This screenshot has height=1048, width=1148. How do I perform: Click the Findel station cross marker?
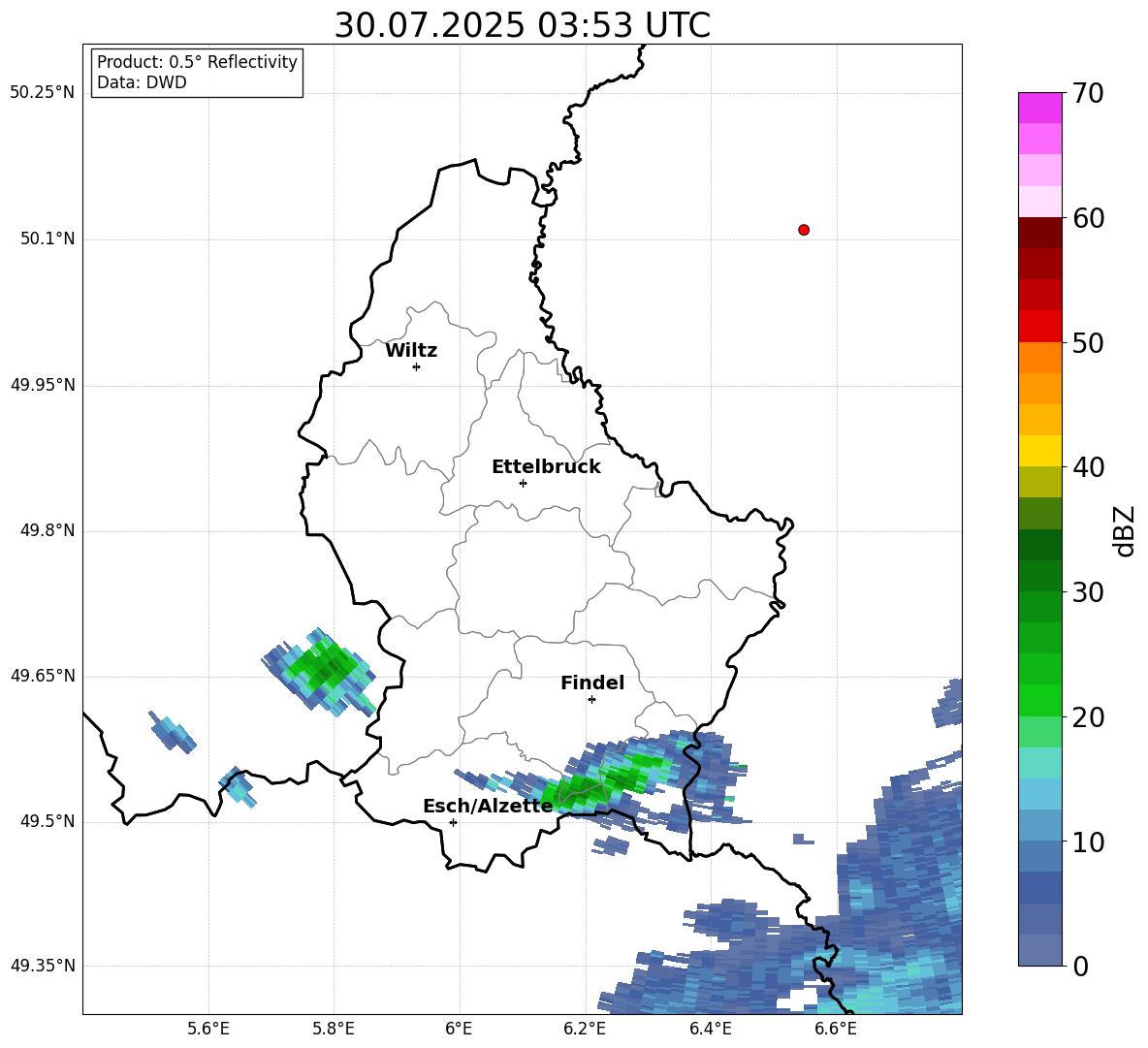(591, 700)
